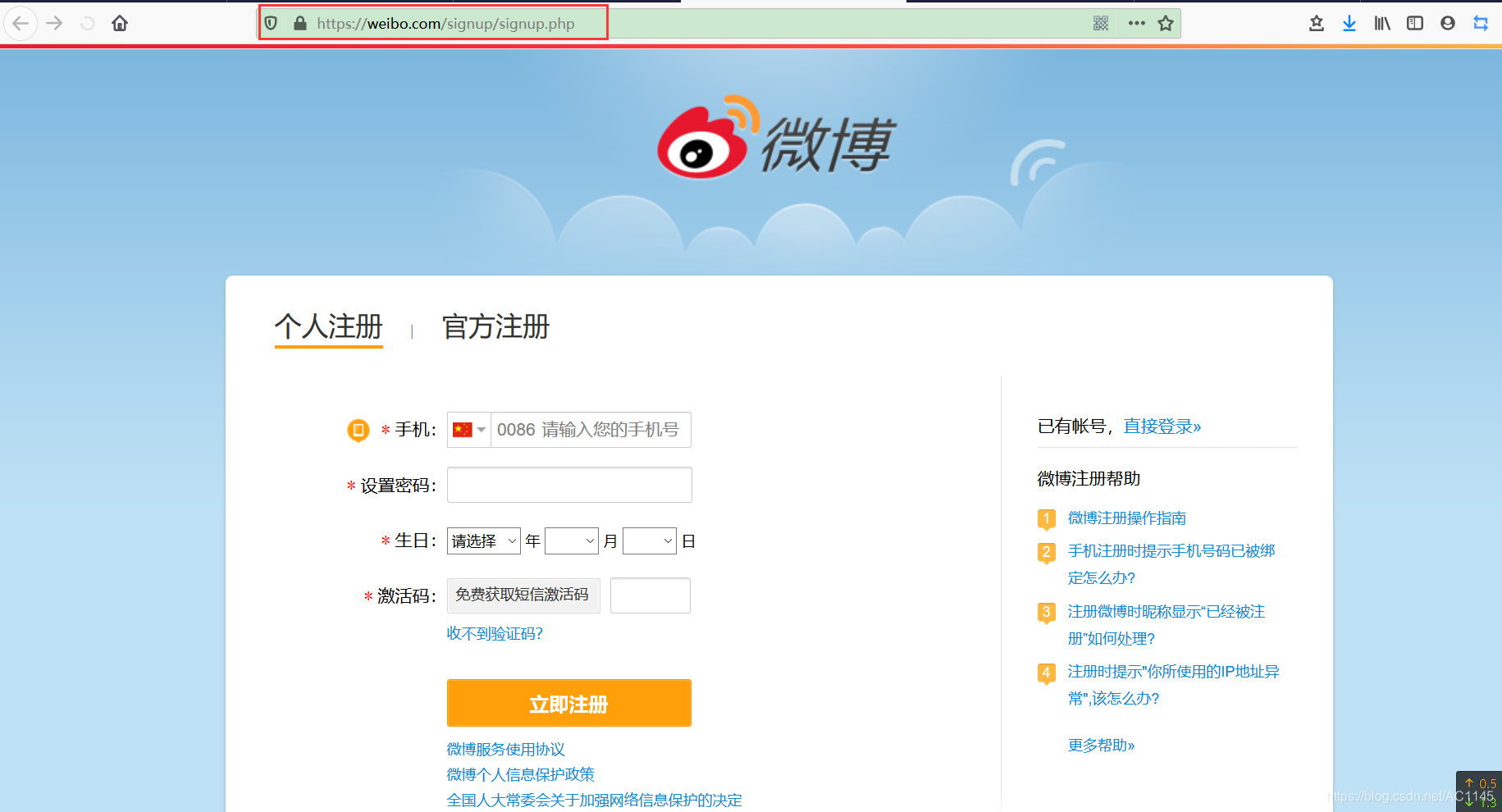Open 全国人大常委会关于加强网络信息保护的决定 link
Image resolution: width=1502 pixels, height=812 pixels.
[x=595, y=800]
